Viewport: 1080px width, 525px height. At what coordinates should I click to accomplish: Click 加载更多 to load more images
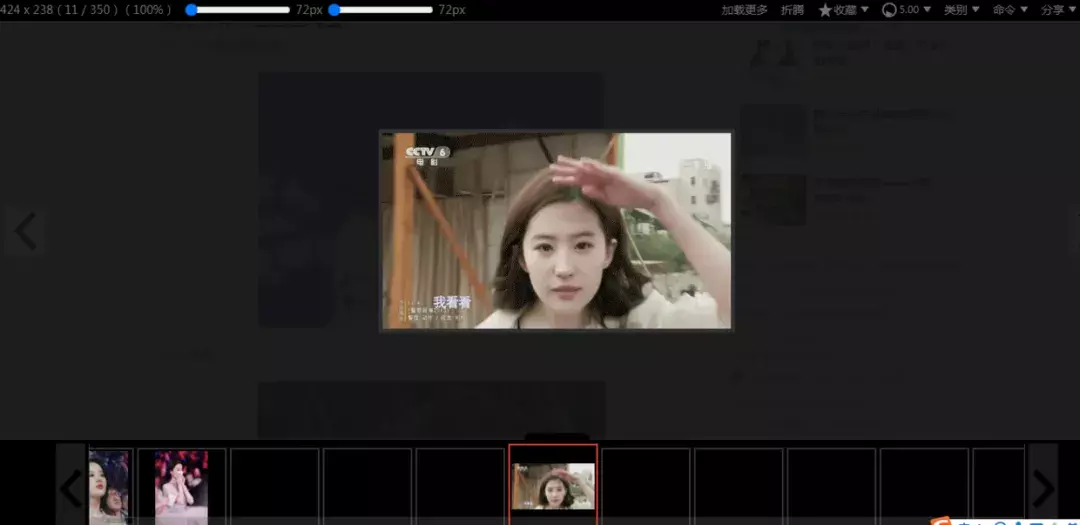click(744, 10)
